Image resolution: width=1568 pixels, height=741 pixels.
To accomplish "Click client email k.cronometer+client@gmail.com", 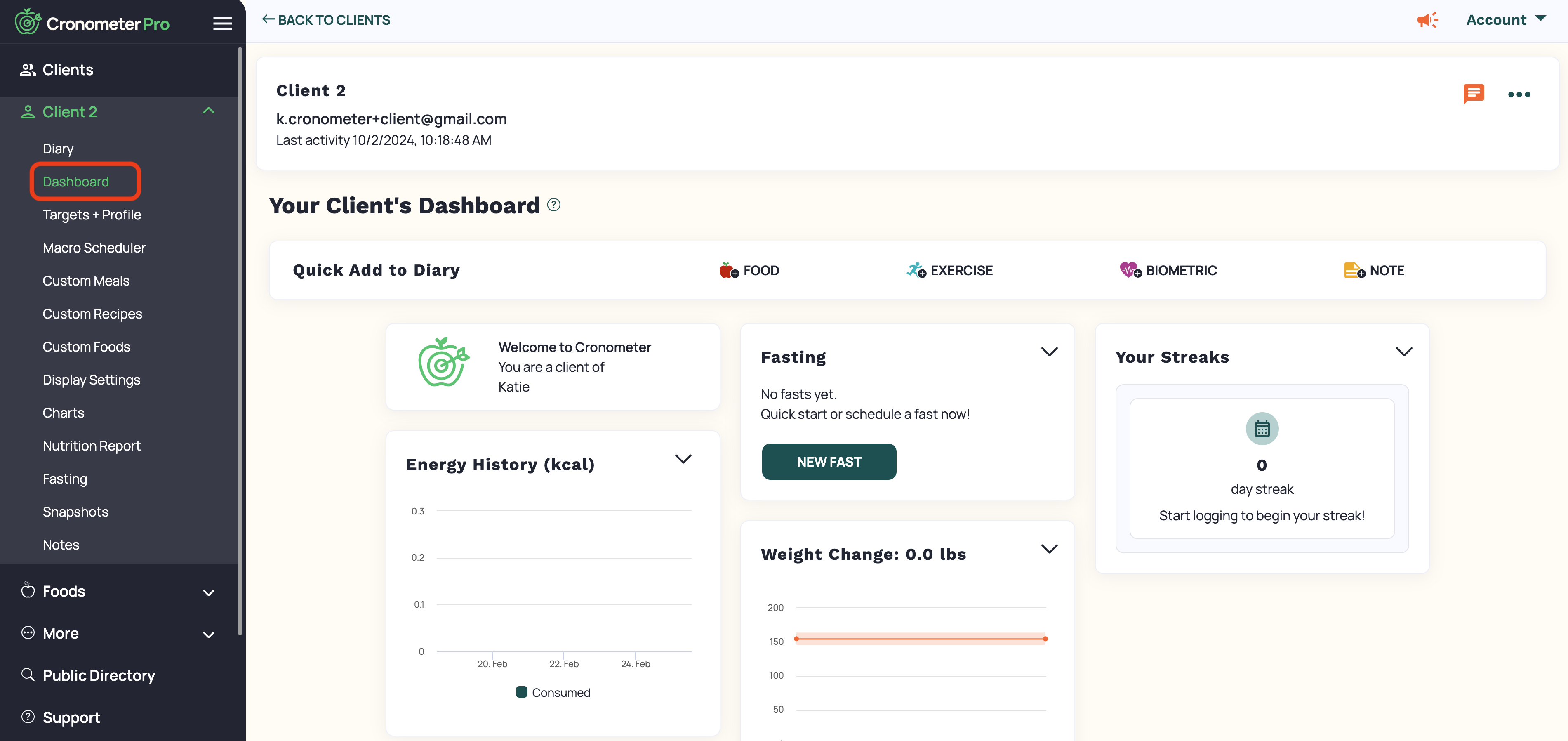I will 391,119.
